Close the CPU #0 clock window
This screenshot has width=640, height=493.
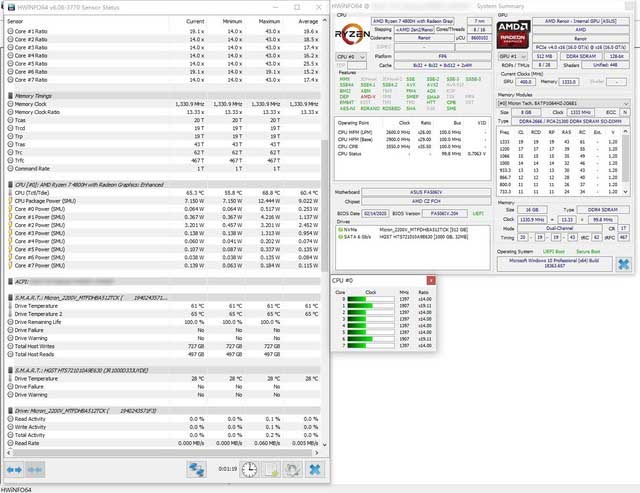tap(431, 280)
